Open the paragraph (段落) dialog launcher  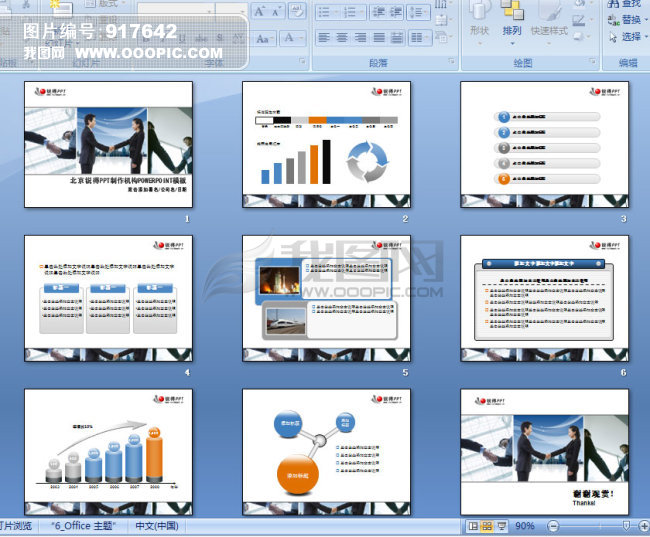(447, 62)
